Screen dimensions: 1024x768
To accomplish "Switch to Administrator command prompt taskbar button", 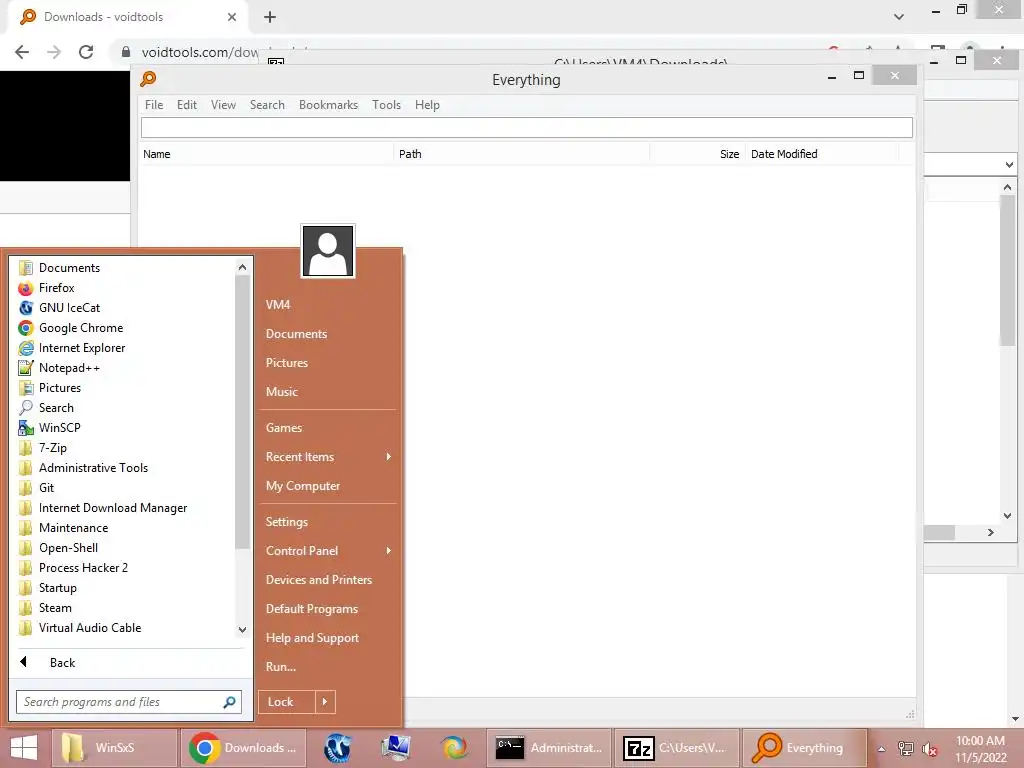I will pyautogui.click(x=549, y=748).
